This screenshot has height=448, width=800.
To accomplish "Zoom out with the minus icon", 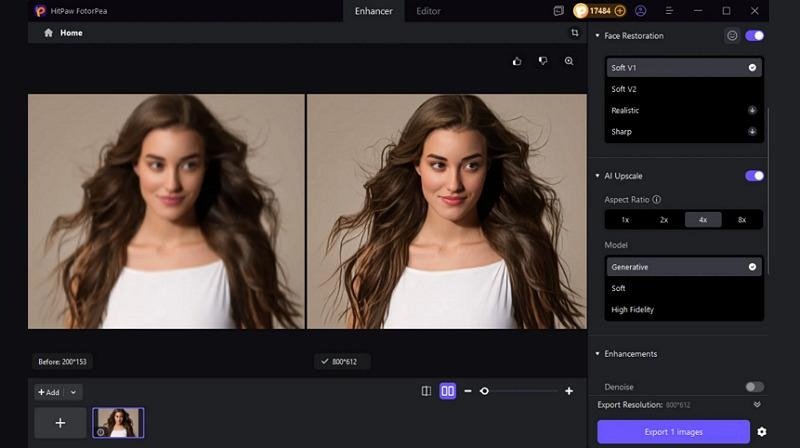I will click(x=468, y=391).
